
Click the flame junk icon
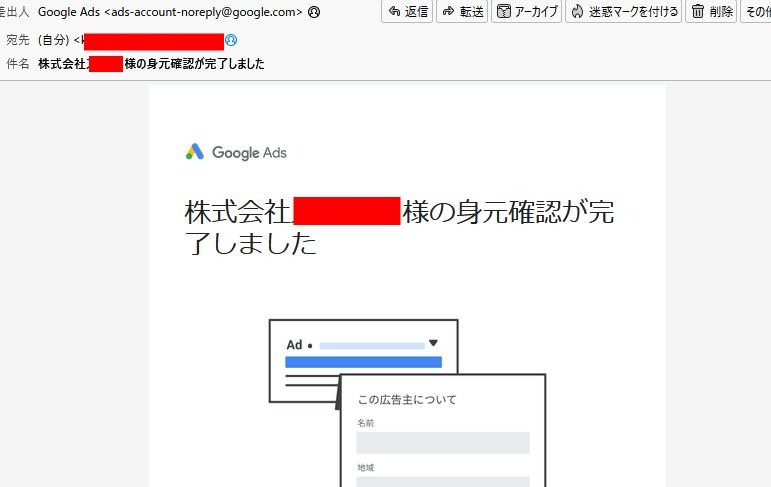(x=577, y=11)
